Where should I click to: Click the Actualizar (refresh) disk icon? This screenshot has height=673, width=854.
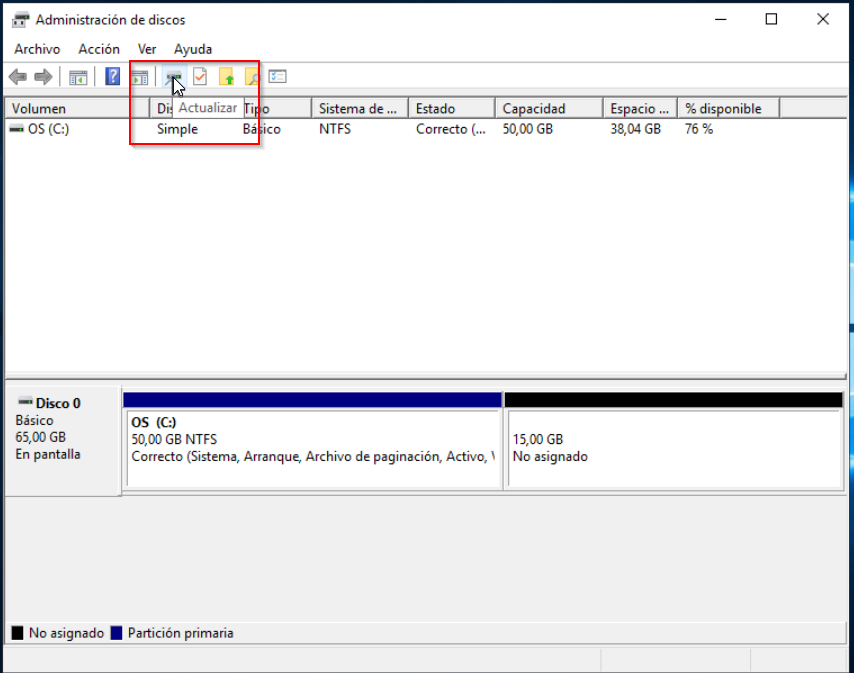point(174,77)
